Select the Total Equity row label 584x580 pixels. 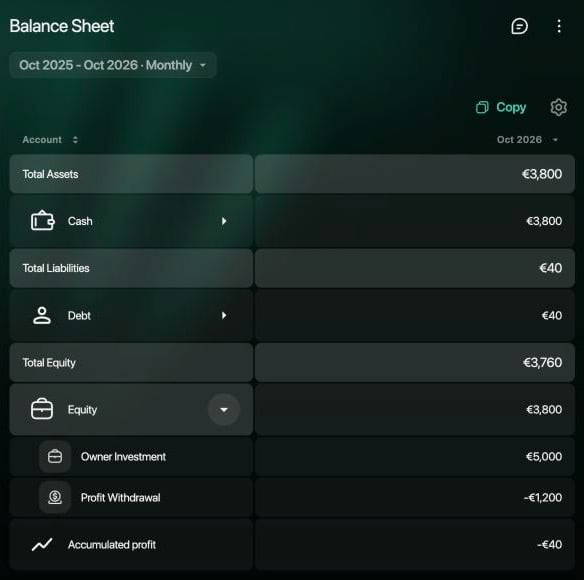49,362
